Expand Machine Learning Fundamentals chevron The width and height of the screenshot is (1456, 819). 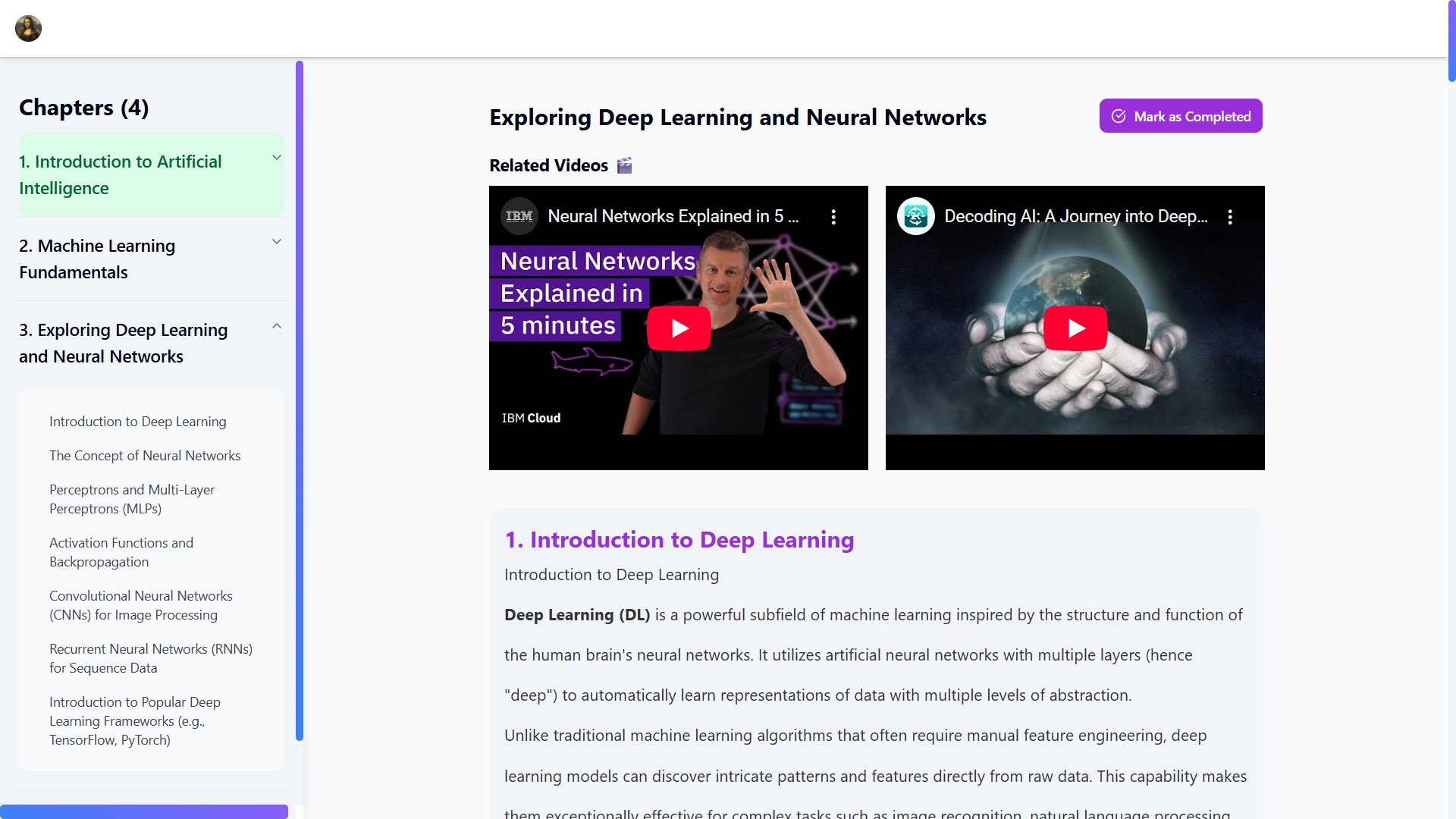(277, 242)
